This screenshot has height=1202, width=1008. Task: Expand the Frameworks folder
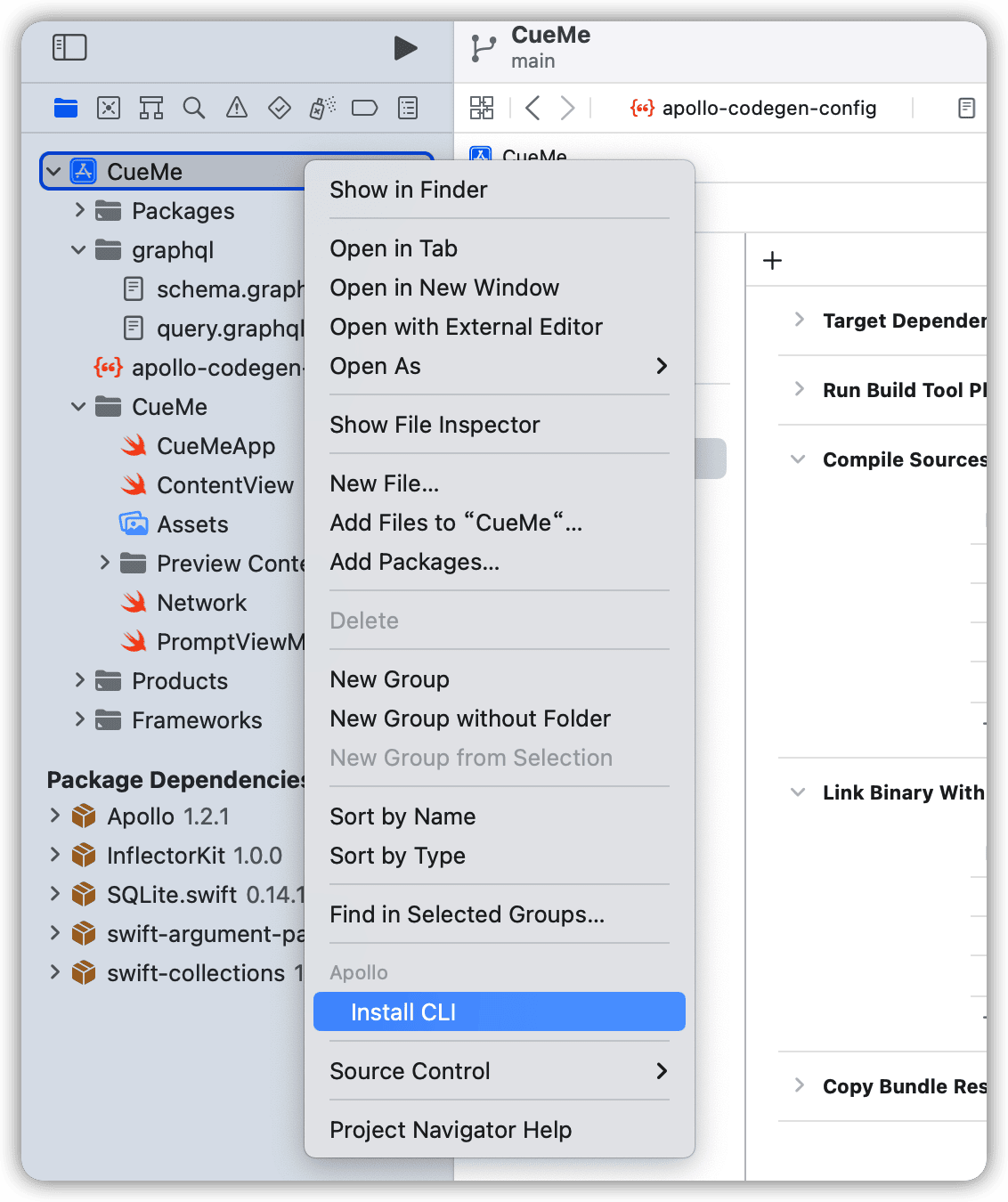[79, 719]
